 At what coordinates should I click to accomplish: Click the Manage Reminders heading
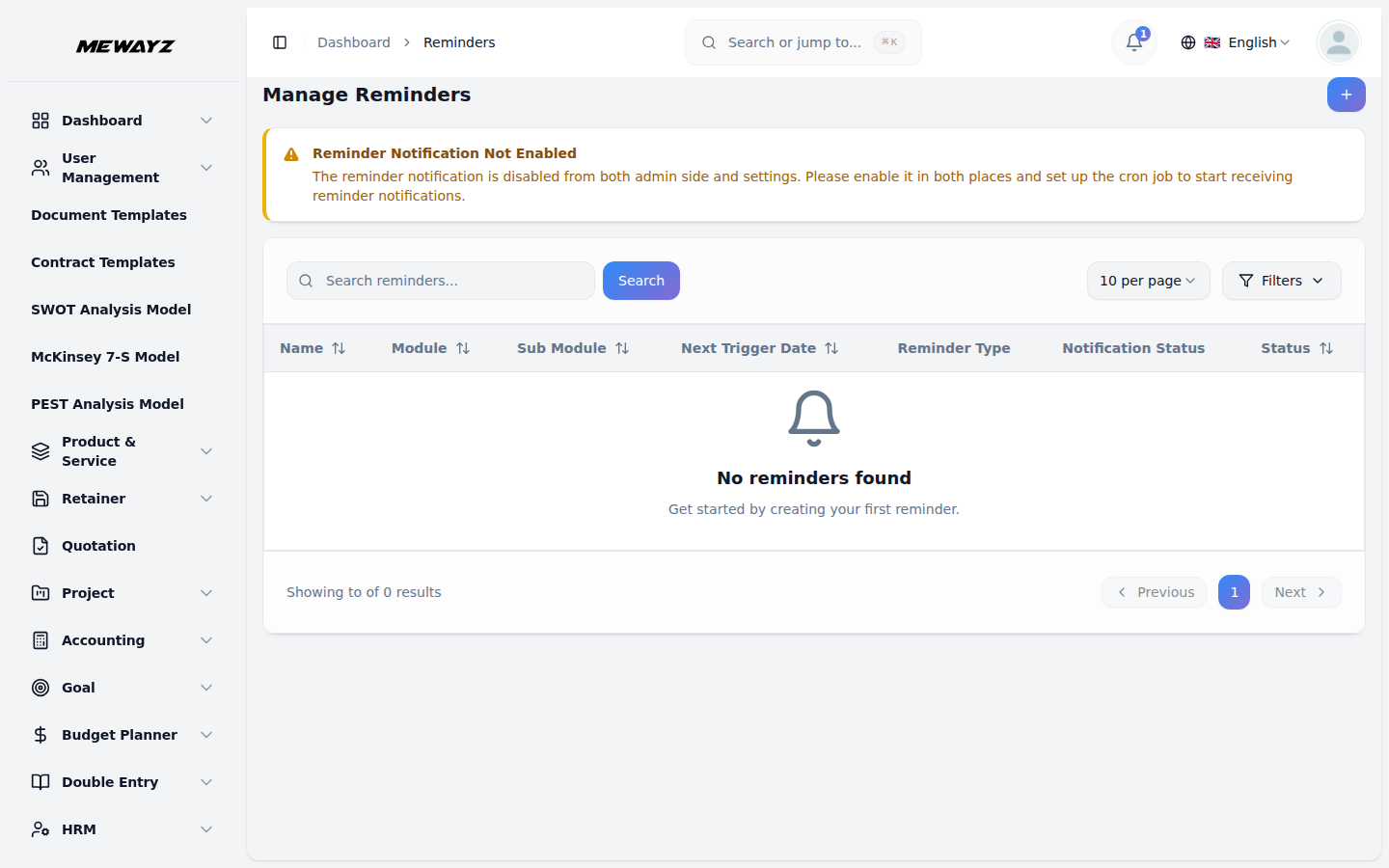(367, 95)
